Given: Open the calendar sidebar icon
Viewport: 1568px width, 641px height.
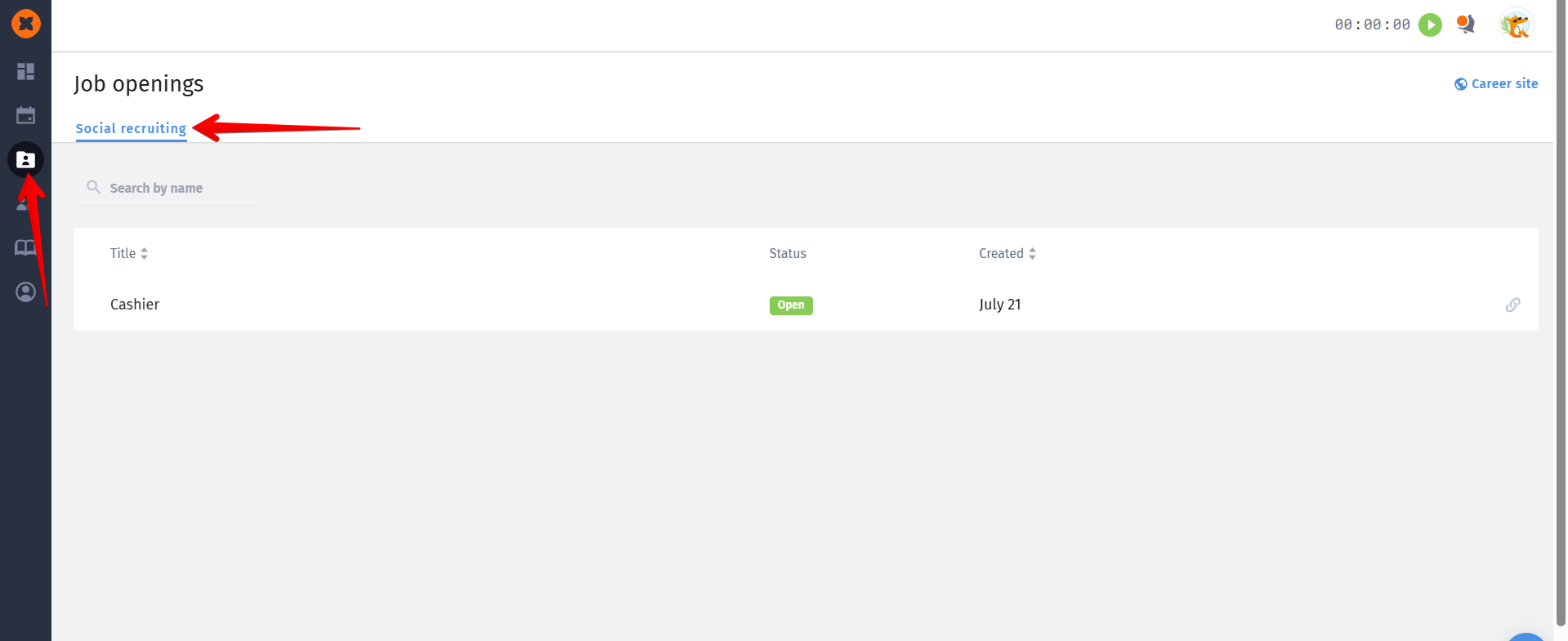Looking at the screenshot, I should pos(25,115).
